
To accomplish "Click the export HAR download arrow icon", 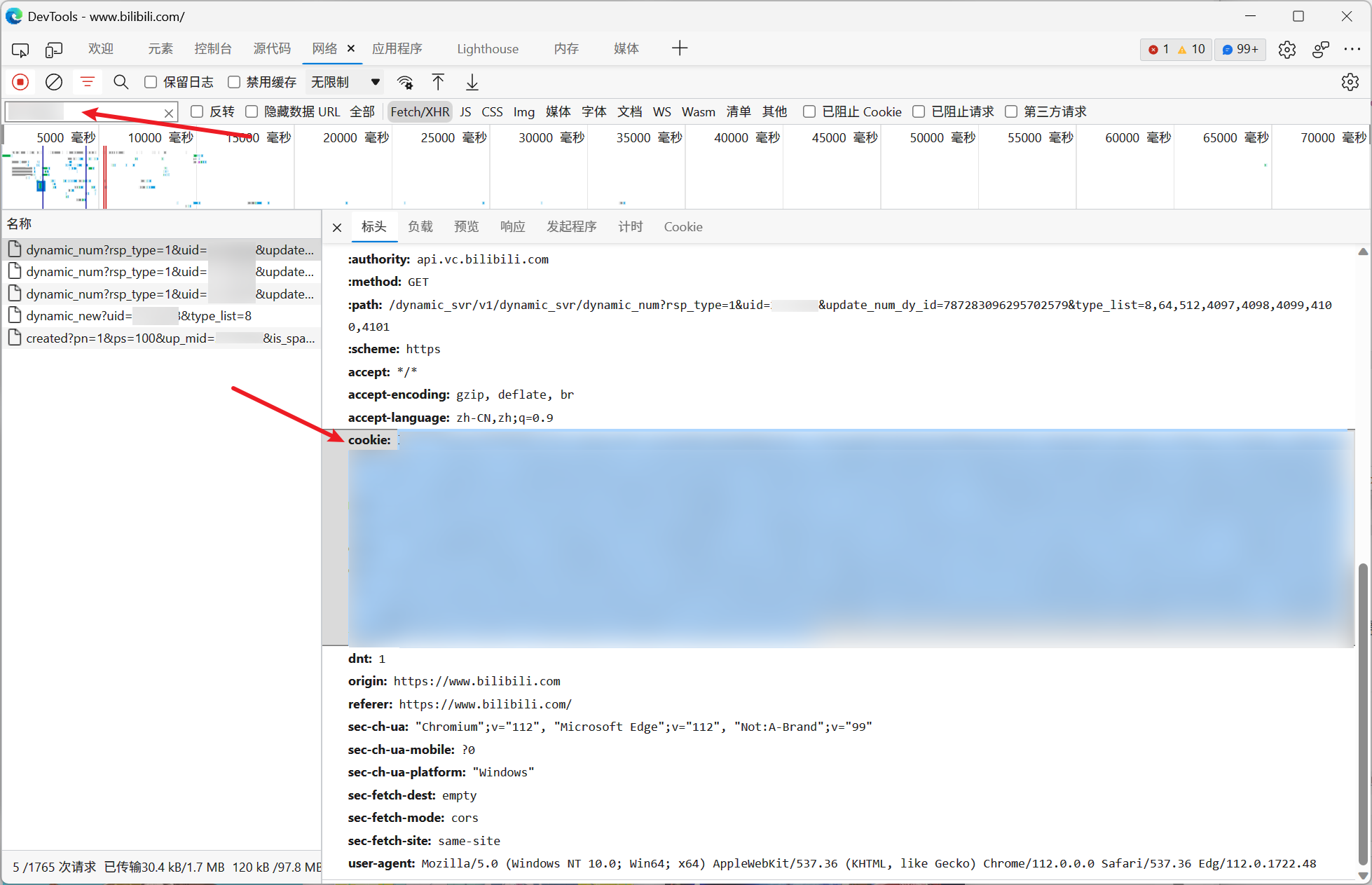I will (x=472, y=82).
